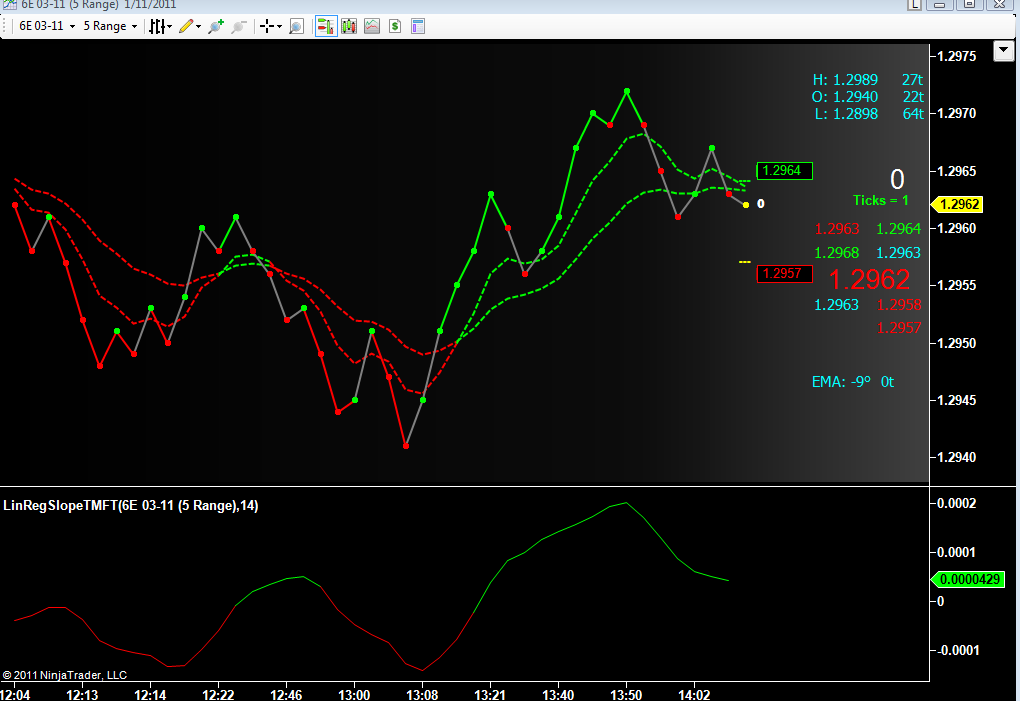
Task: Open the chart Properties table icon
Action: point(418,26)
